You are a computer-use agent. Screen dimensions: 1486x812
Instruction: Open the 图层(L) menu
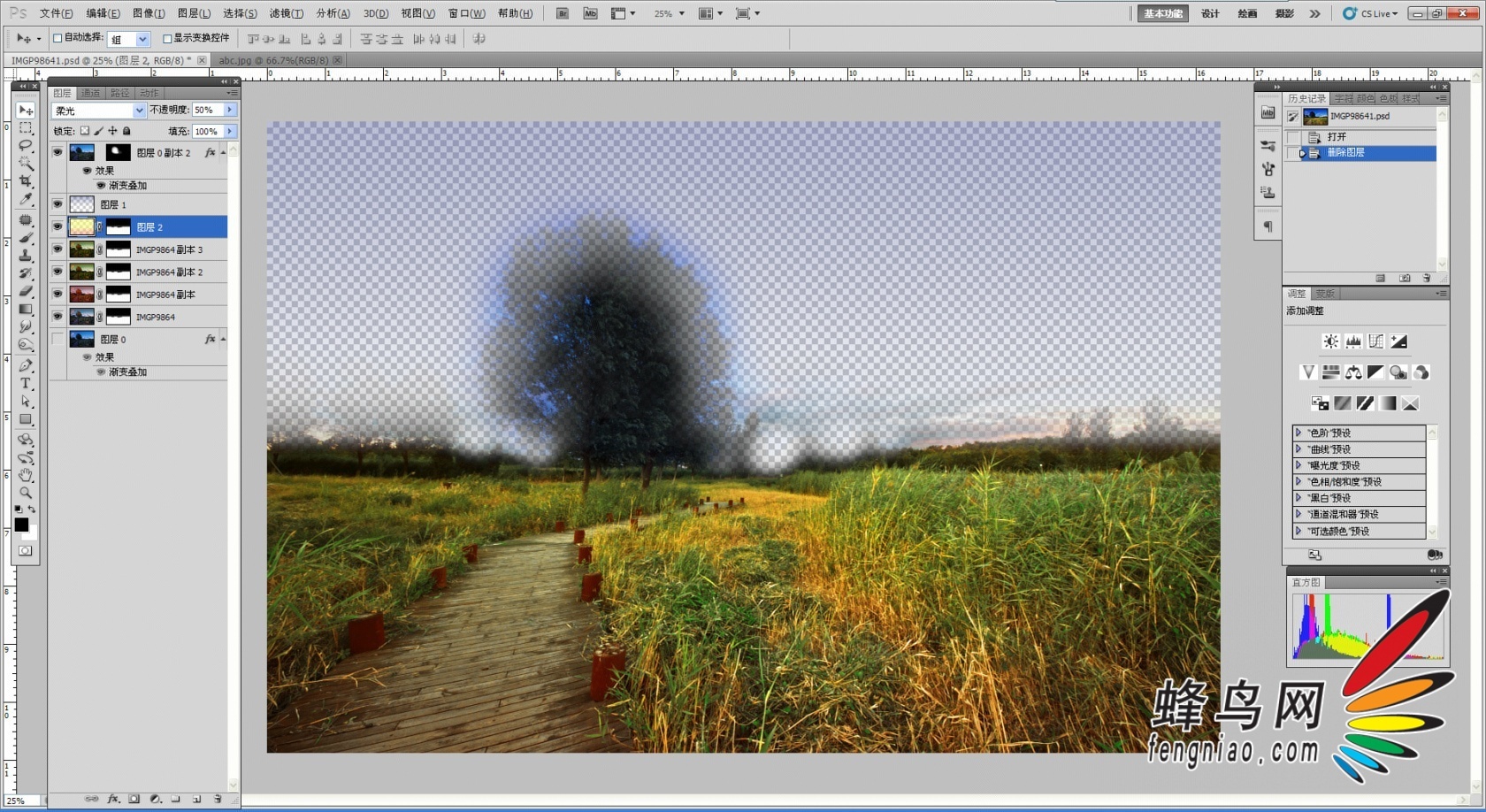(x=194, y=13)
